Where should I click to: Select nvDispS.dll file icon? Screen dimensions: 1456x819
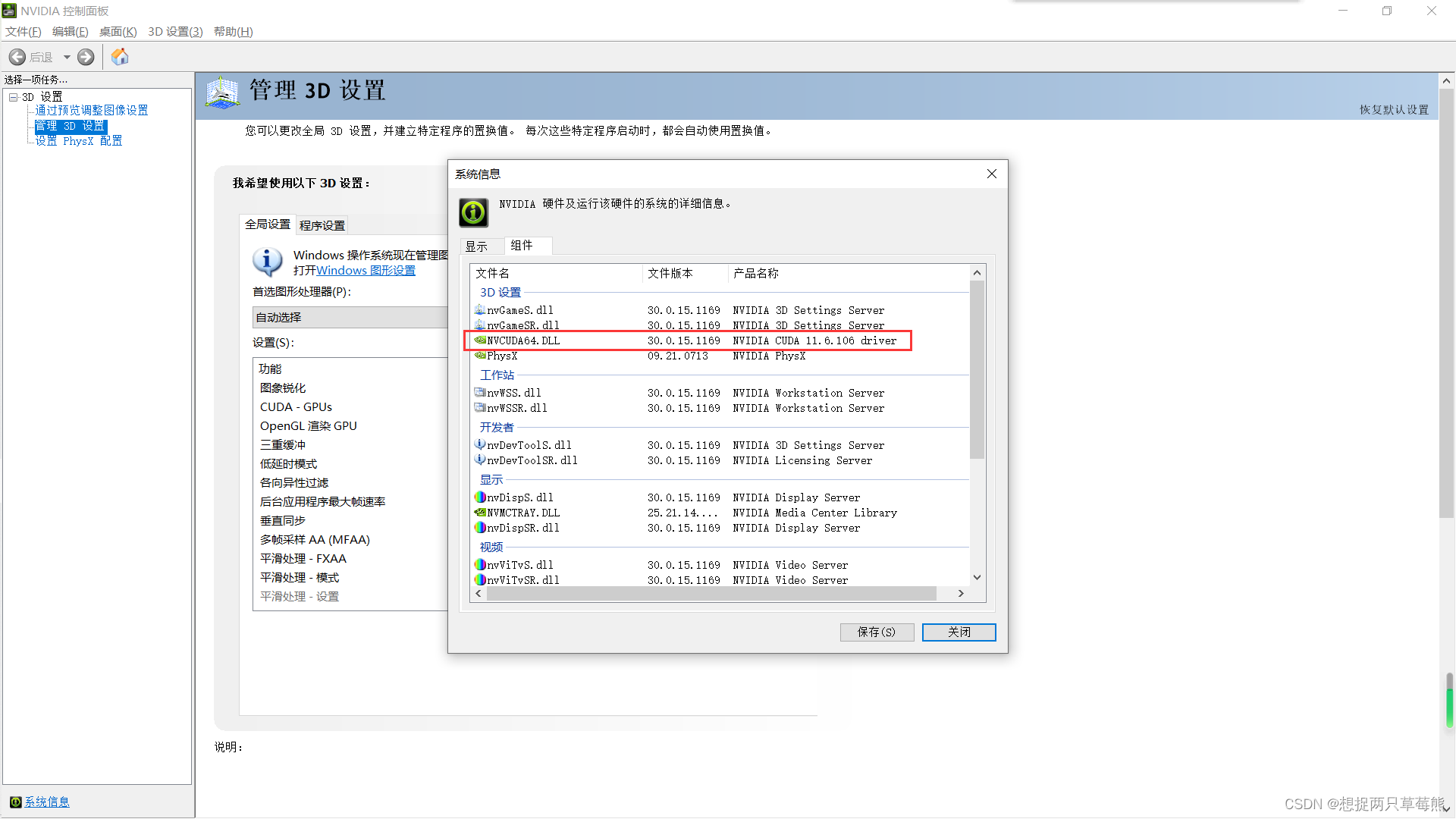480,497
